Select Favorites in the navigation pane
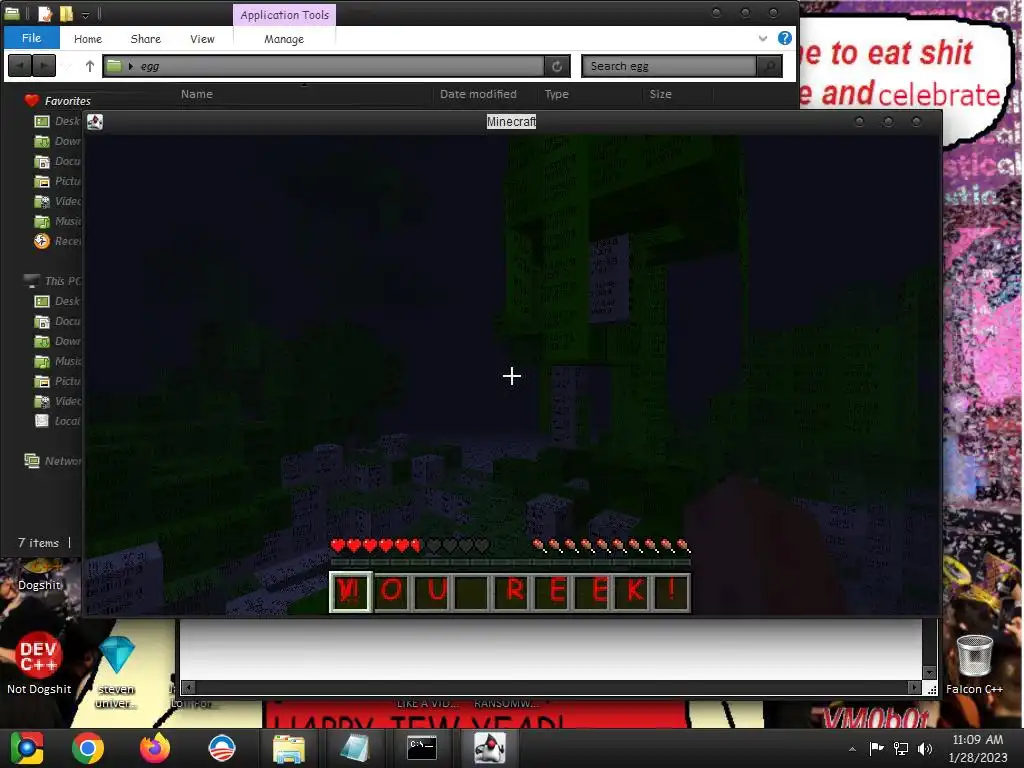Screen dimensions: 1024x768 click(x=57, y=101)
